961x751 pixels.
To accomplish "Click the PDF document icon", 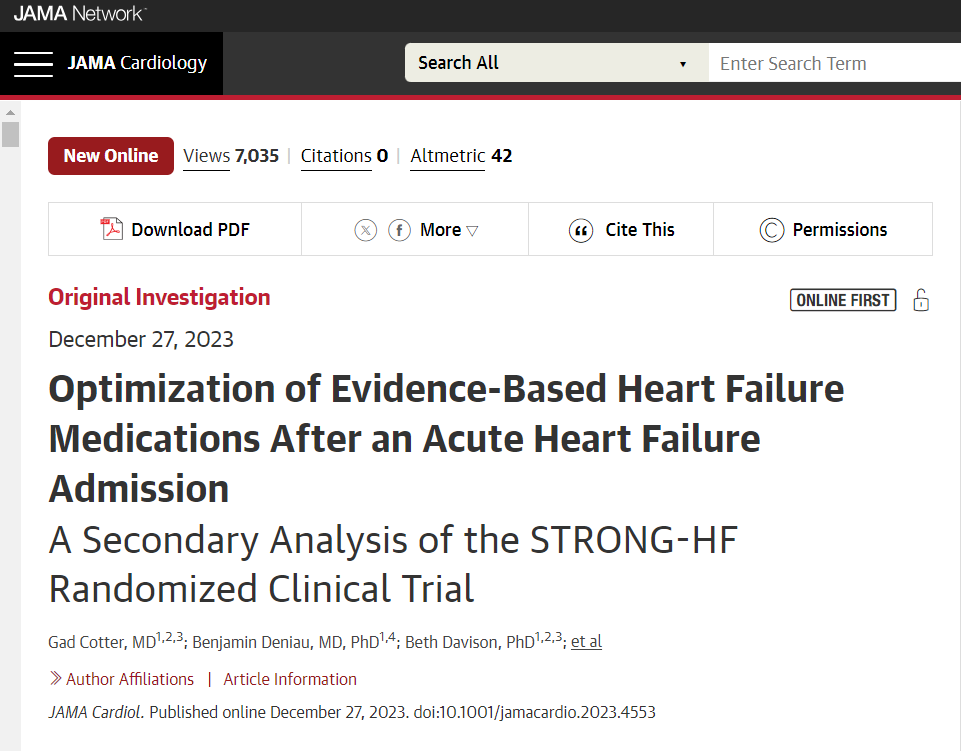I will point(112,229).
